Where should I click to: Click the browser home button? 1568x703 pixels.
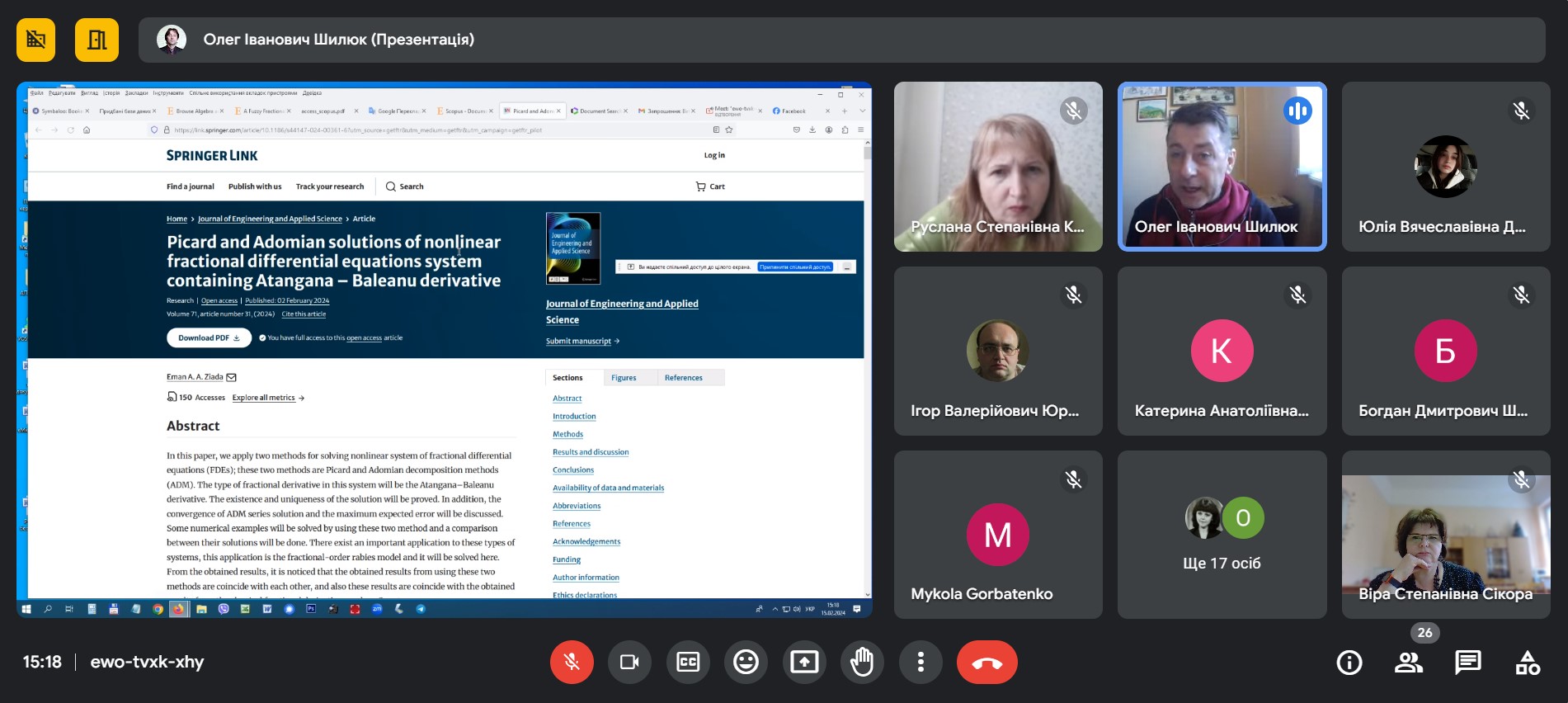tap(87, 130)
